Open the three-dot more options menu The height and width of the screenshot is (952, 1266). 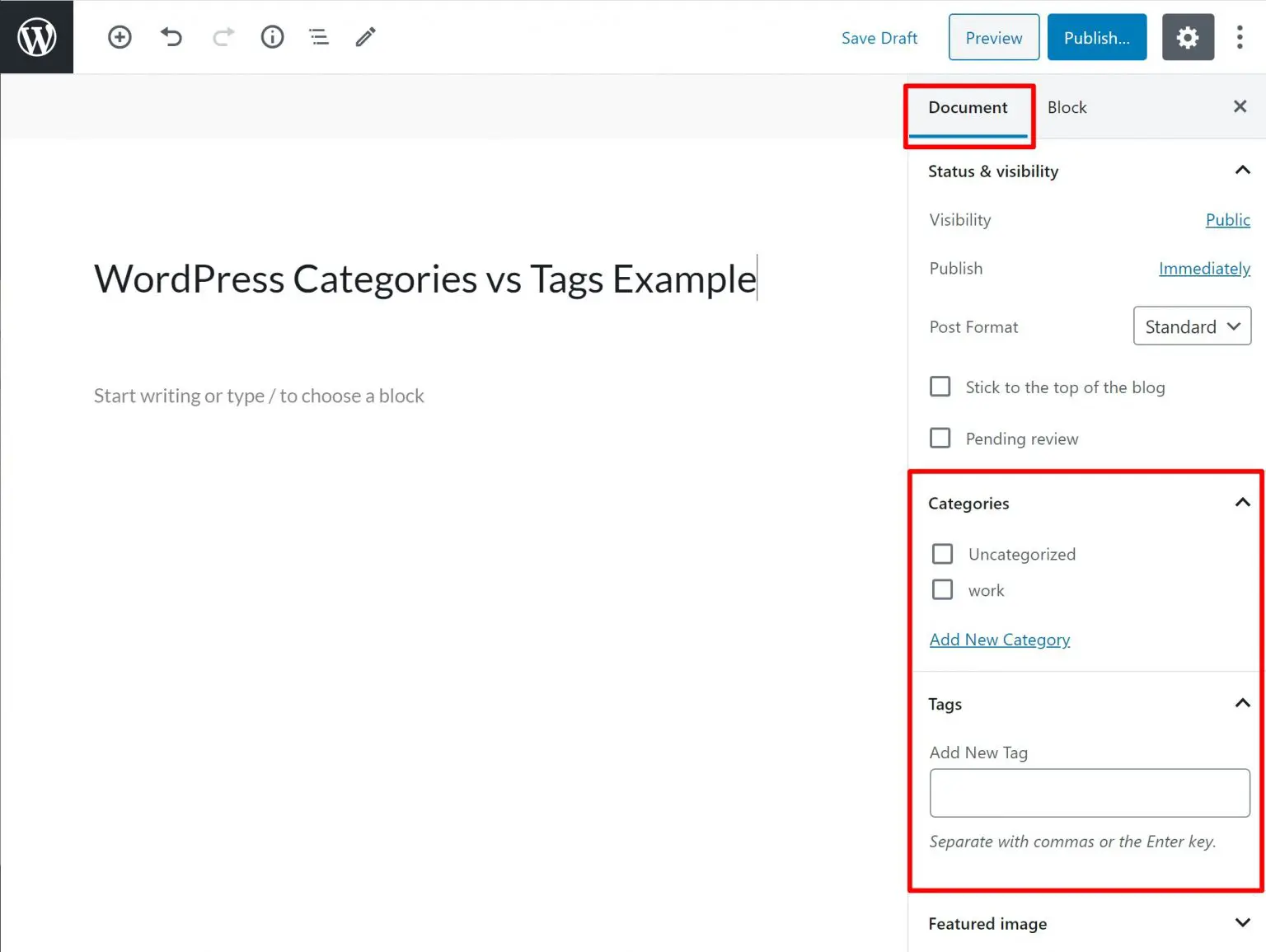[x=1239, y=37]
